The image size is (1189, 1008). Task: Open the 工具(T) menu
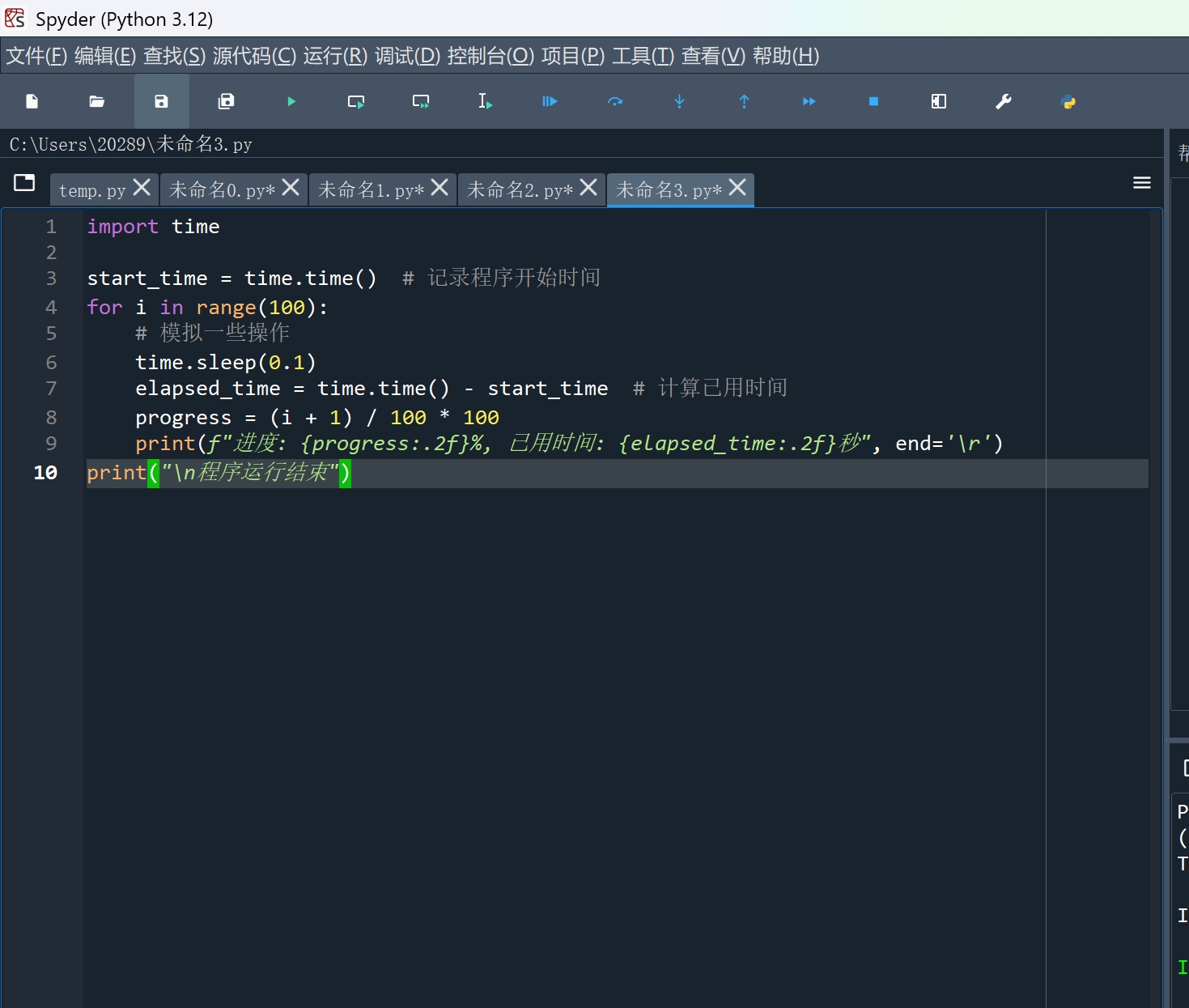point(643,56)
